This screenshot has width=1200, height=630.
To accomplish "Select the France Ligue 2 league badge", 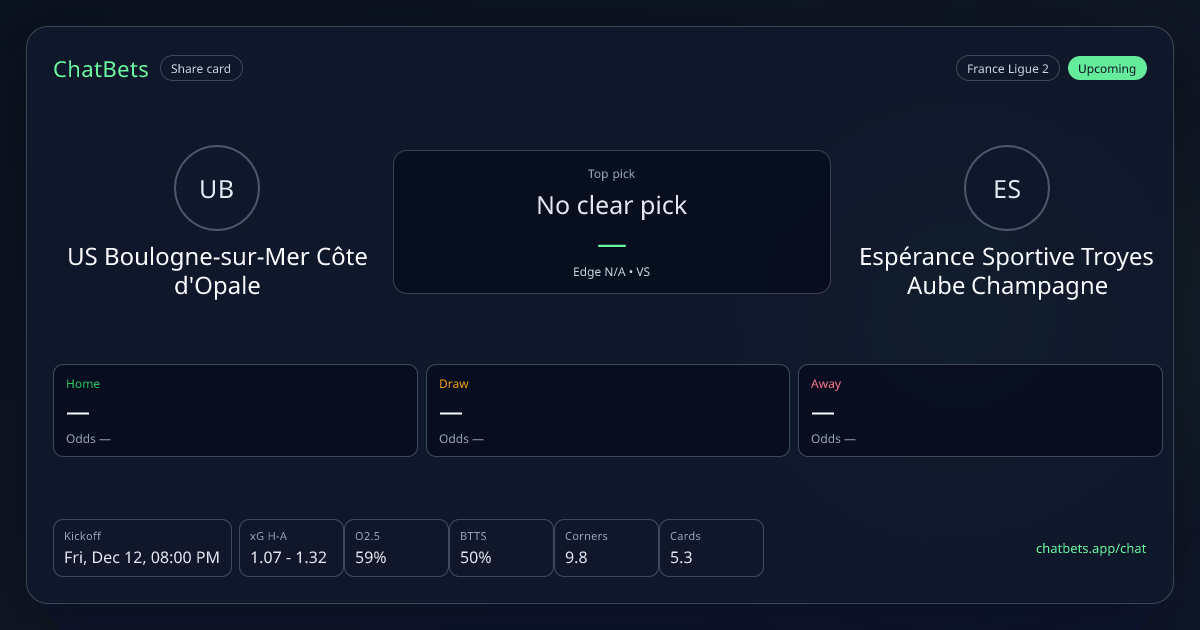I will (1007, 69).
